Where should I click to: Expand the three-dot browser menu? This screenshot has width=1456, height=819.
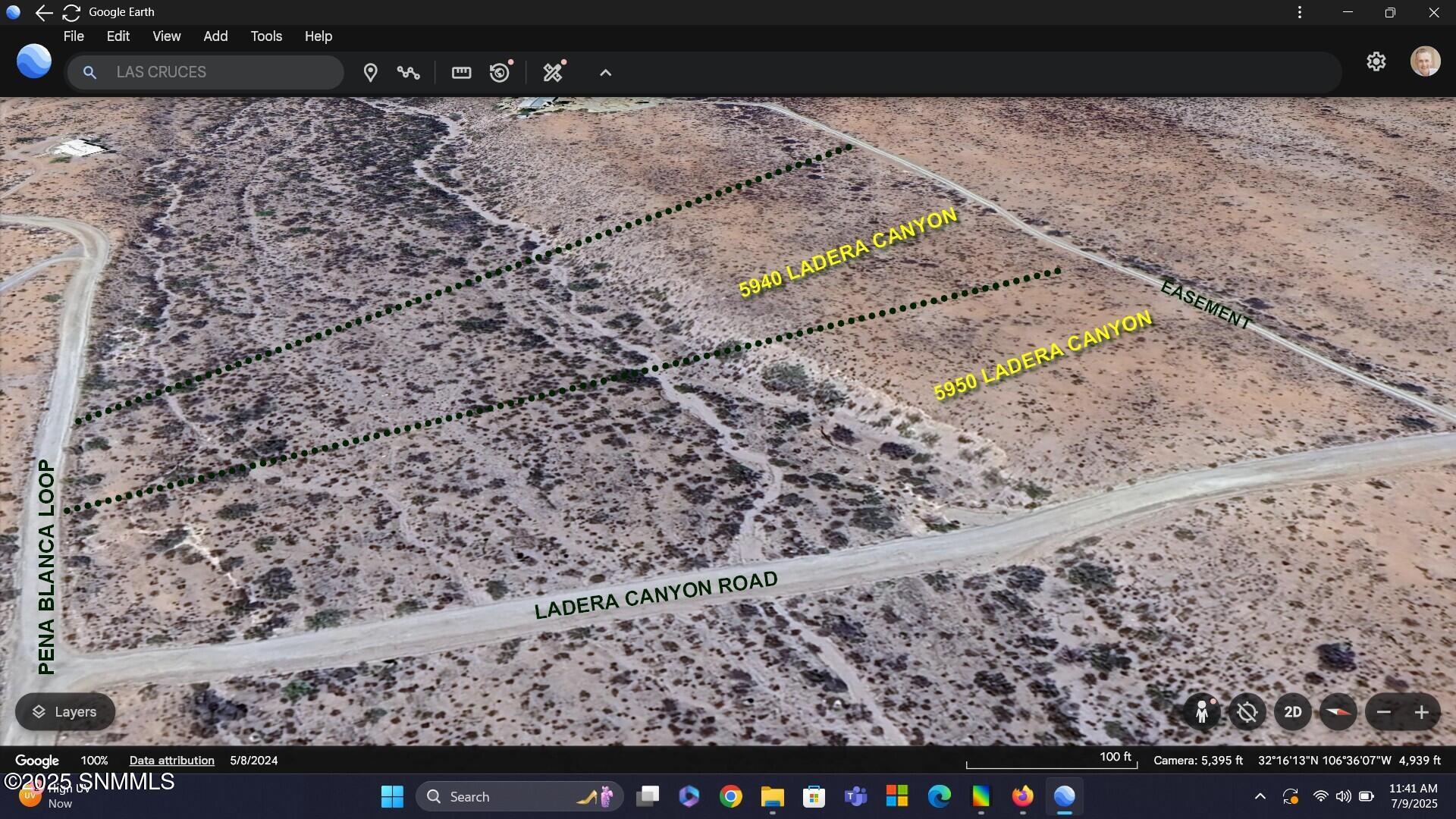coord(1300,12)
